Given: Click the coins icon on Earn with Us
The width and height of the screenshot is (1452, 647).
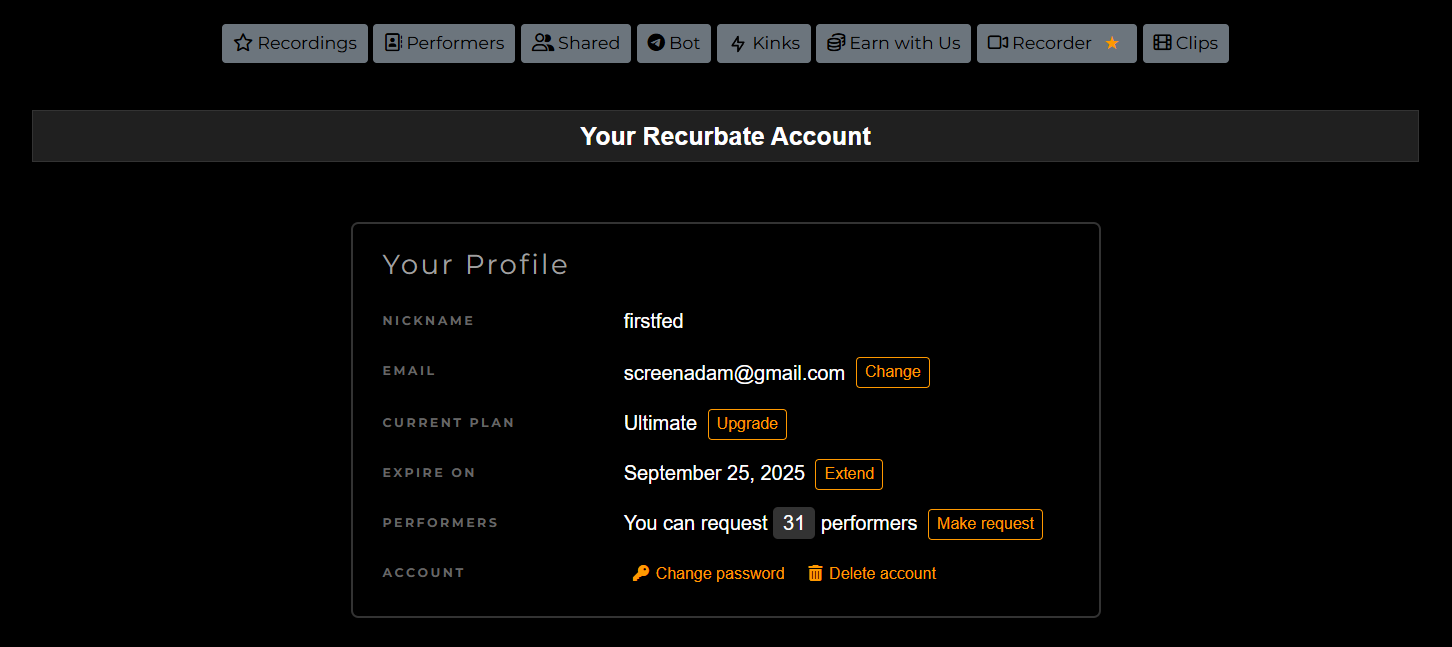Looking at the screenshot, I should [x=836, y=43].
